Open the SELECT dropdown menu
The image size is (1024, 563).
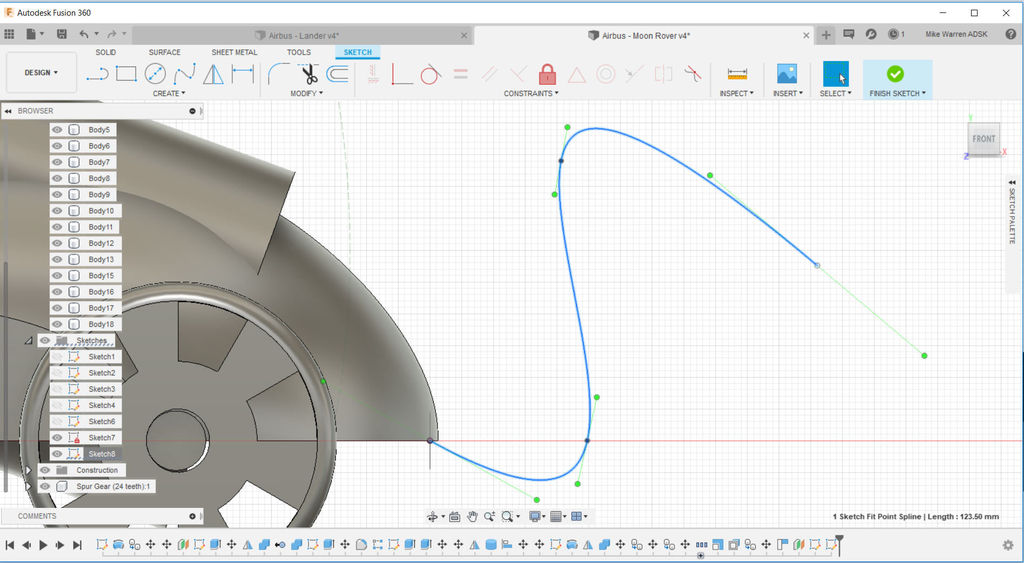pyautogui.click(x=835, y=93)
